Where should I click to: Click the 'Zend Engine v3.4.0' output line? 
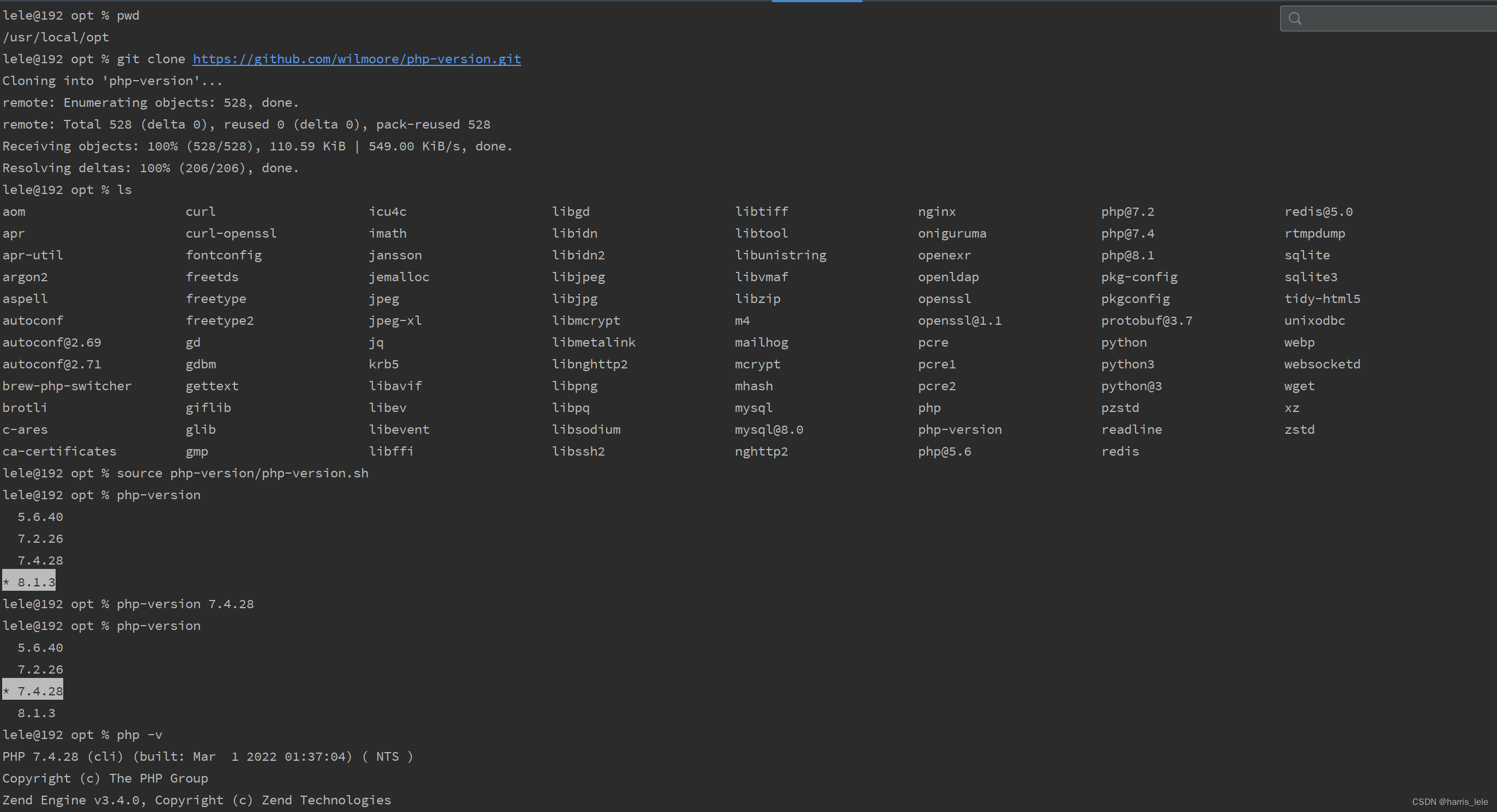pyautogui.click(x=196, y=801)
